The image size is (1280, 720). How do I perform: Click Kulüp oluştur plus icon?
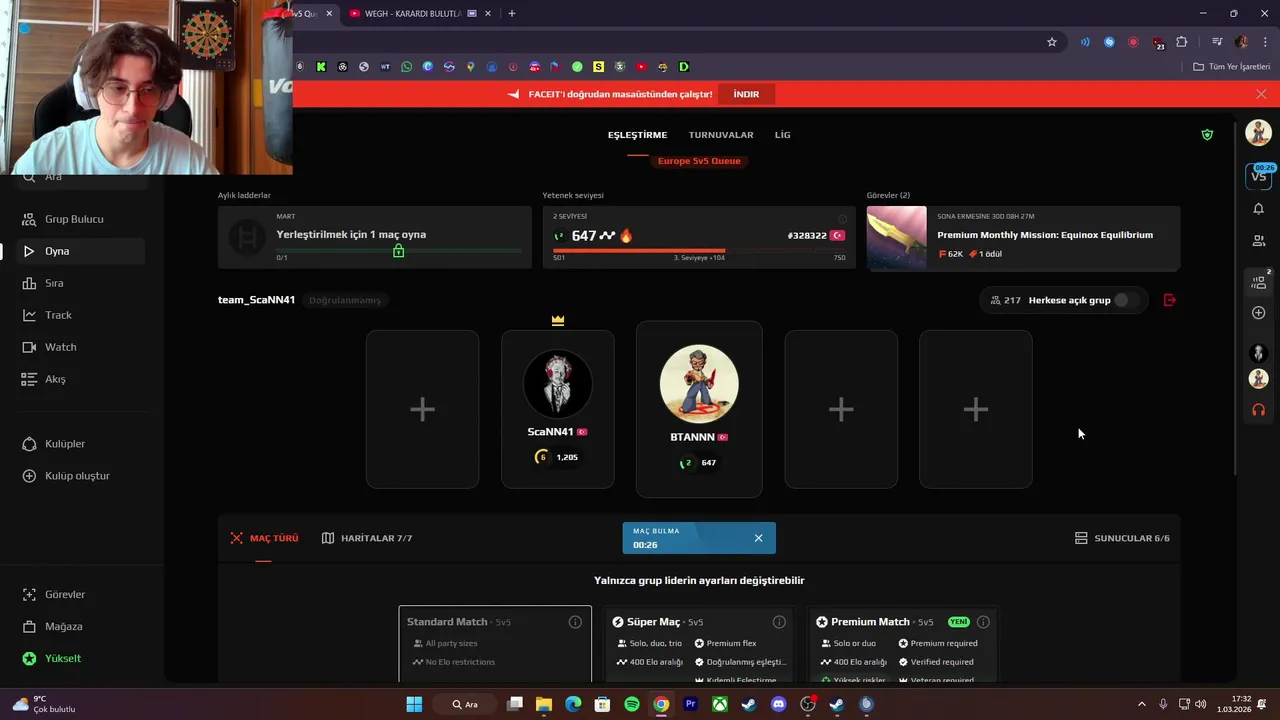[x=29, y=476]
